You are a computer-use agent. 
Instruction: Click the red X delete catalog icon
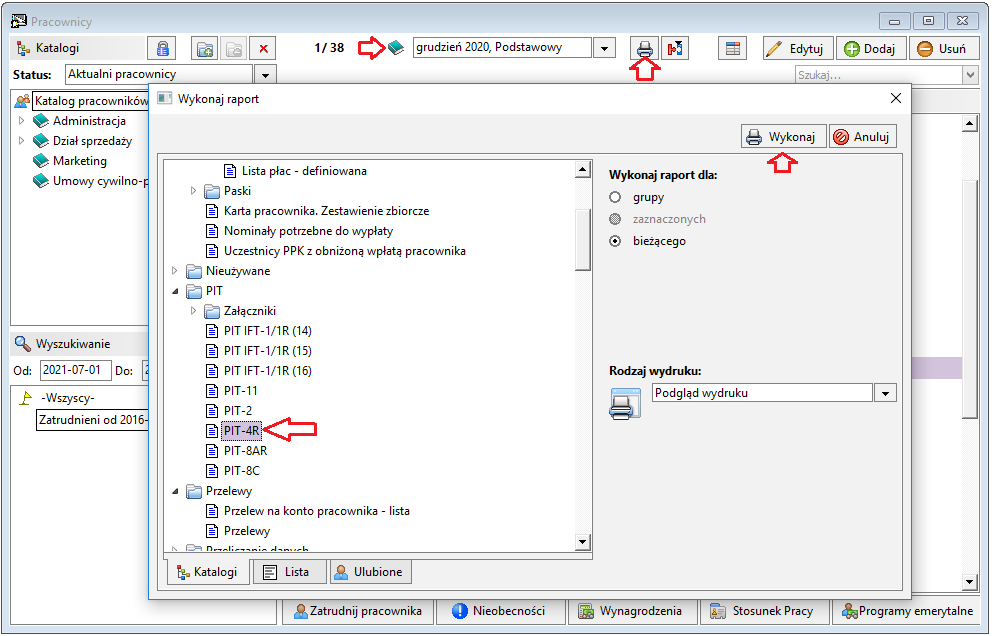264,49
